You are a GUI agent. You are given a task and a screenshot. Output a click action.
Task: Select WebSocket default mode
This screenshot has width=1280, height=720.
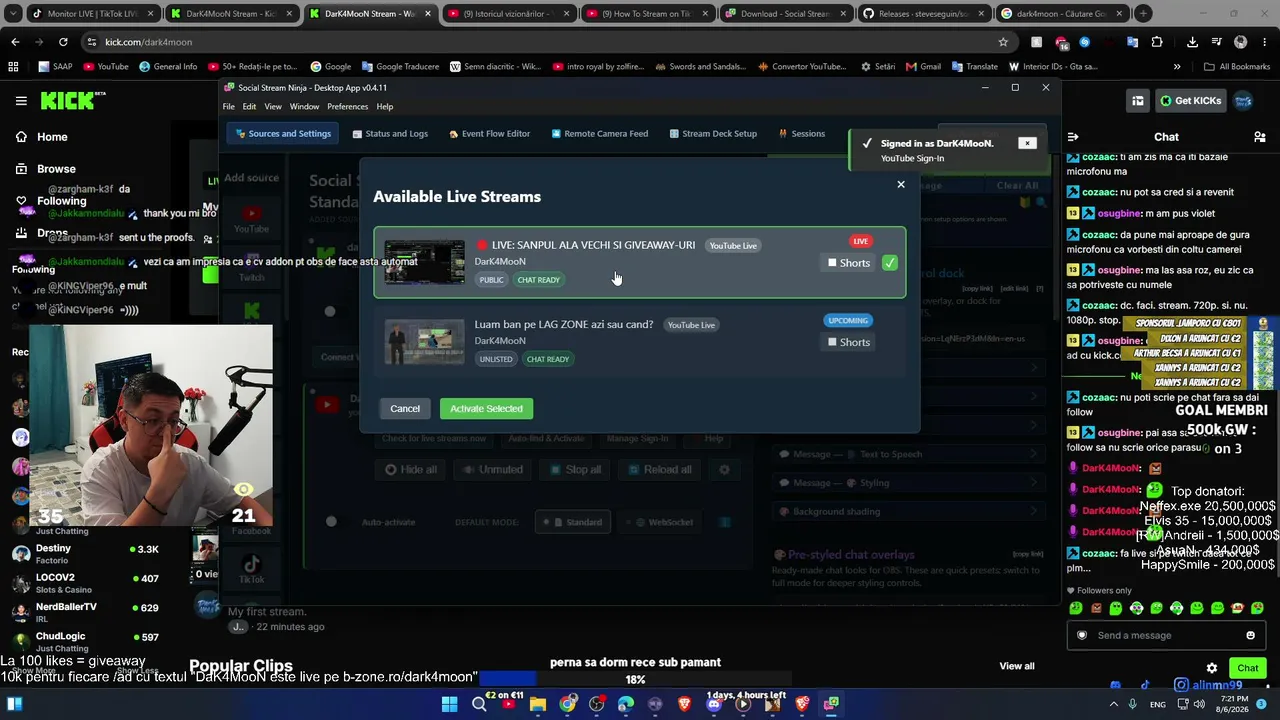point(660,522)
